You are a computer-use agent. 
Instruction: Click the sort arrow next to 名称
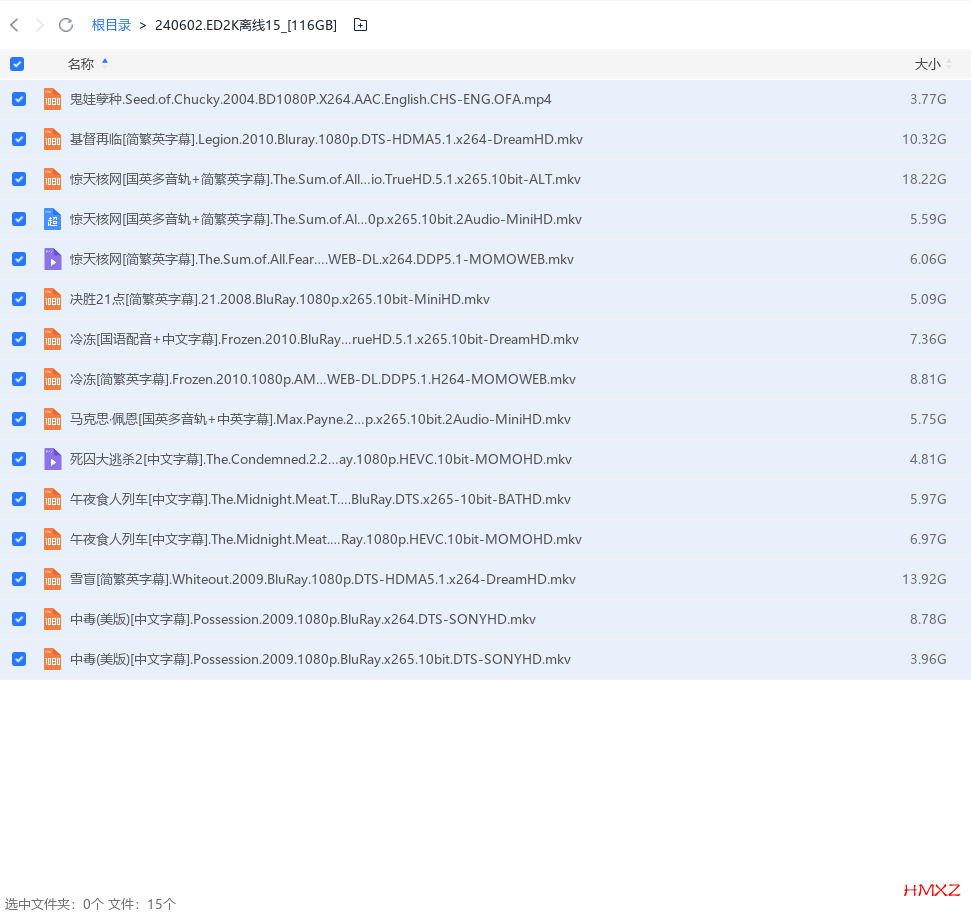(x=105, y=62)
